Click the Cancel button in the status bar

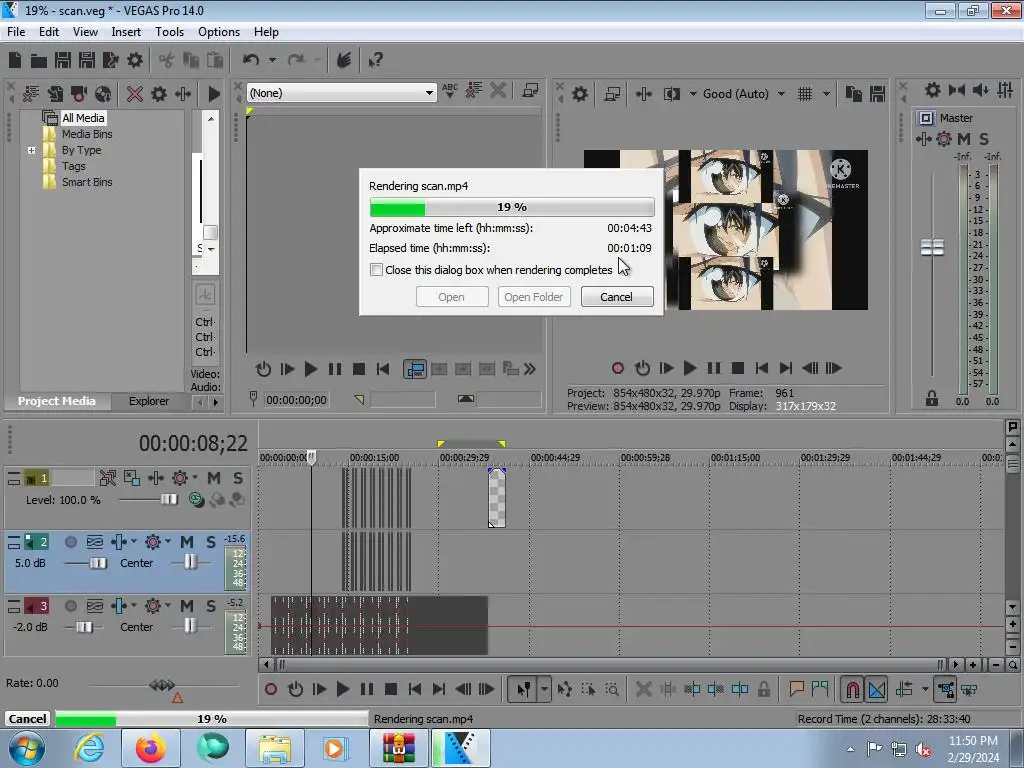click(x=27, y=719)
